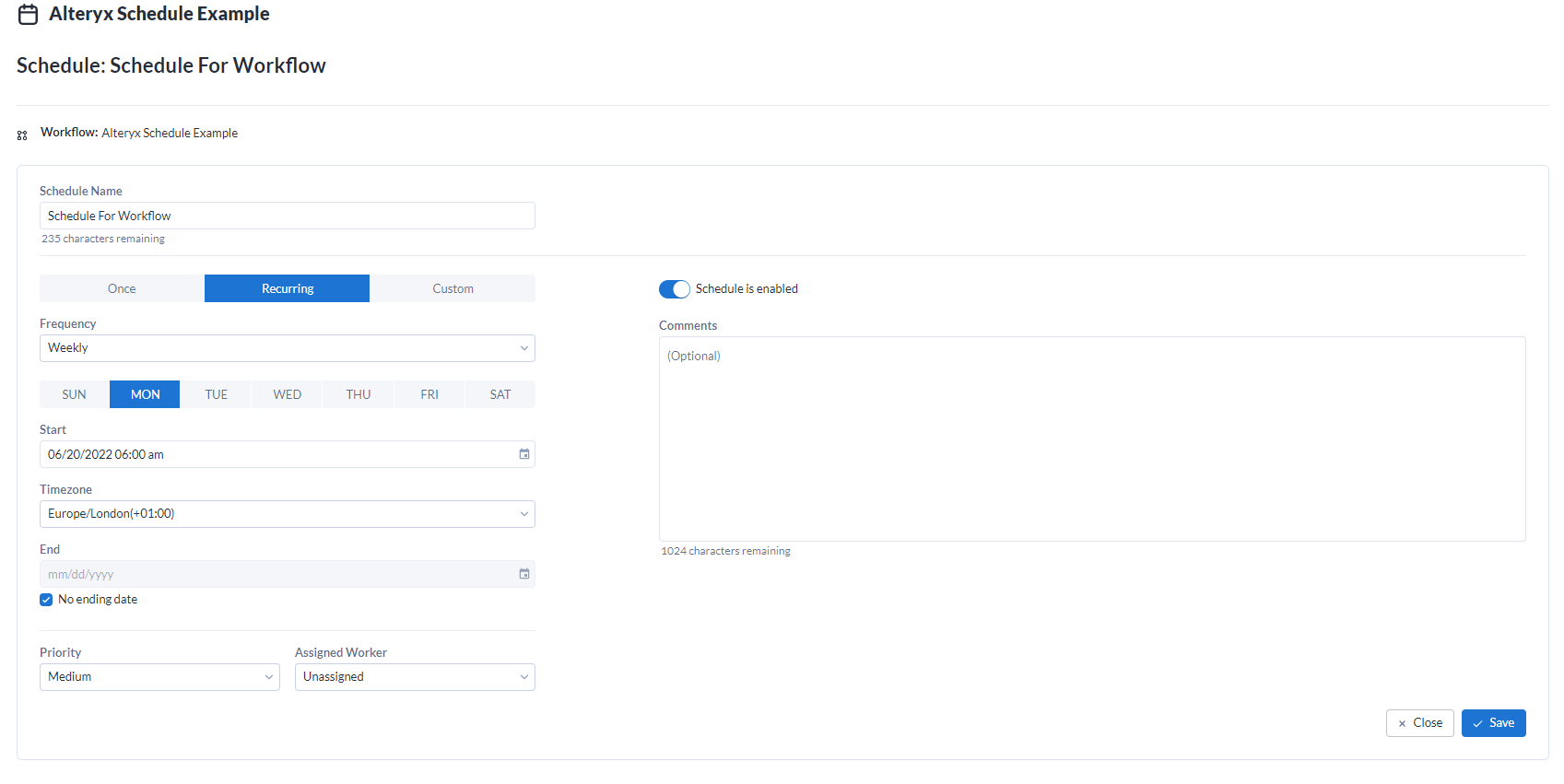Toggle THU day selection
1564x784 pixels.
[x=358, y=394]
